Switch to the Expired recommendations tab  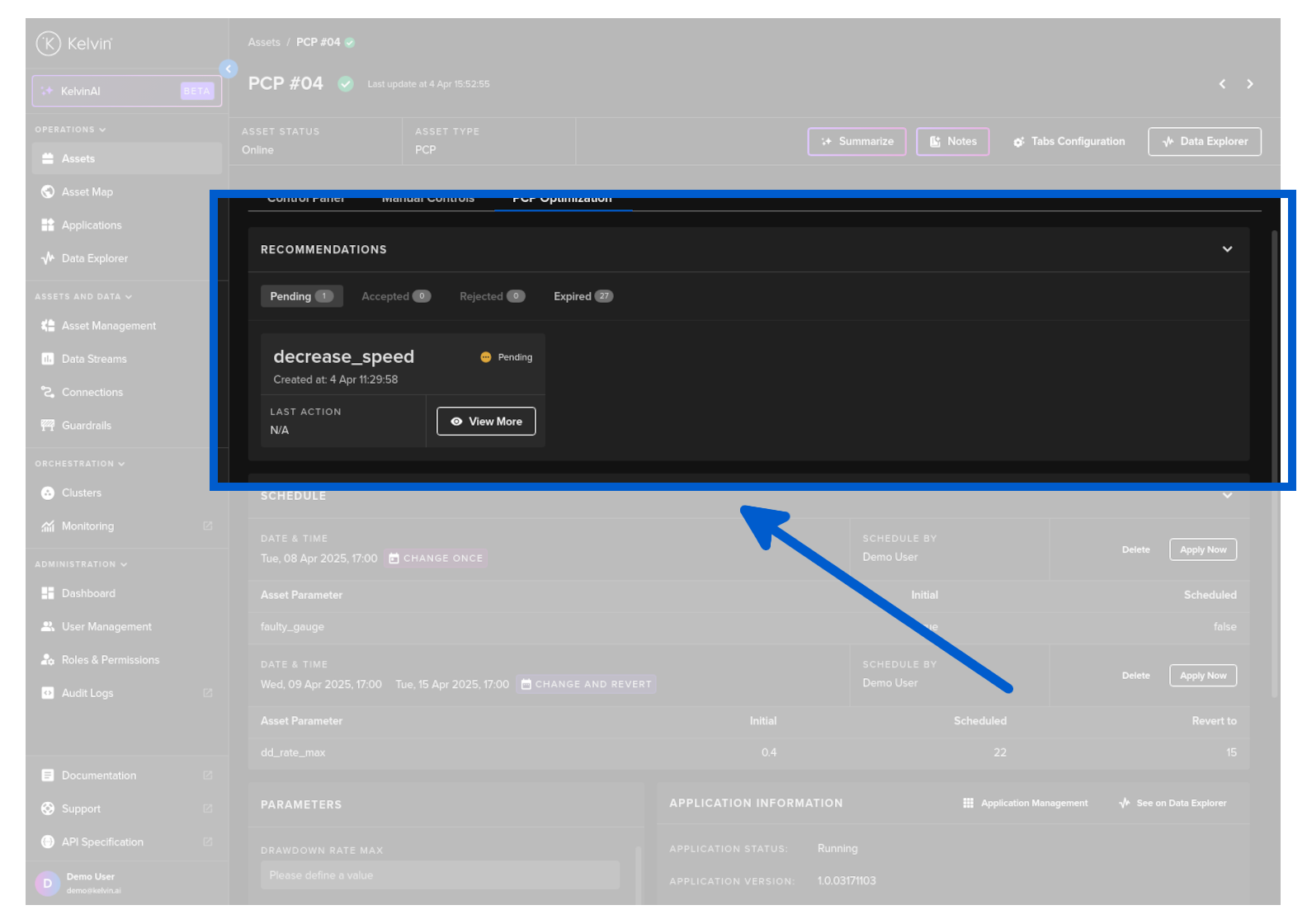click(x=583, y=296)
